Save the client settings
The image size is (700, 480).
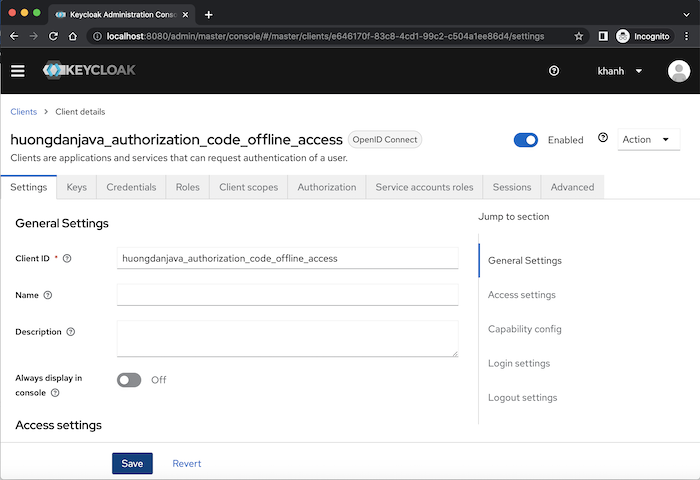[x=132, y=463]
